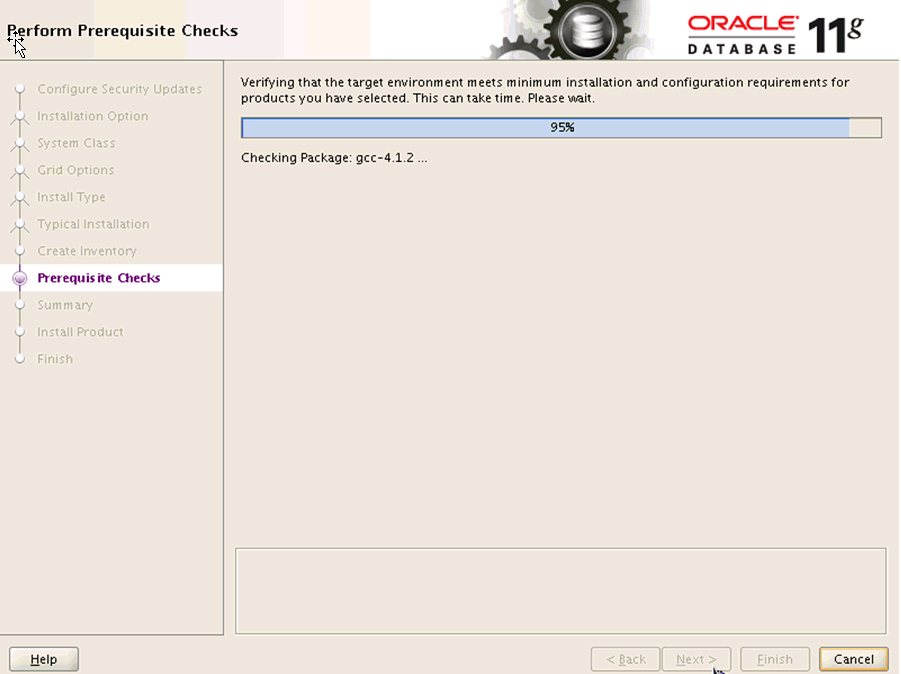
Task: Cancel the prerequisite checks
Action: tap(853, 658)
